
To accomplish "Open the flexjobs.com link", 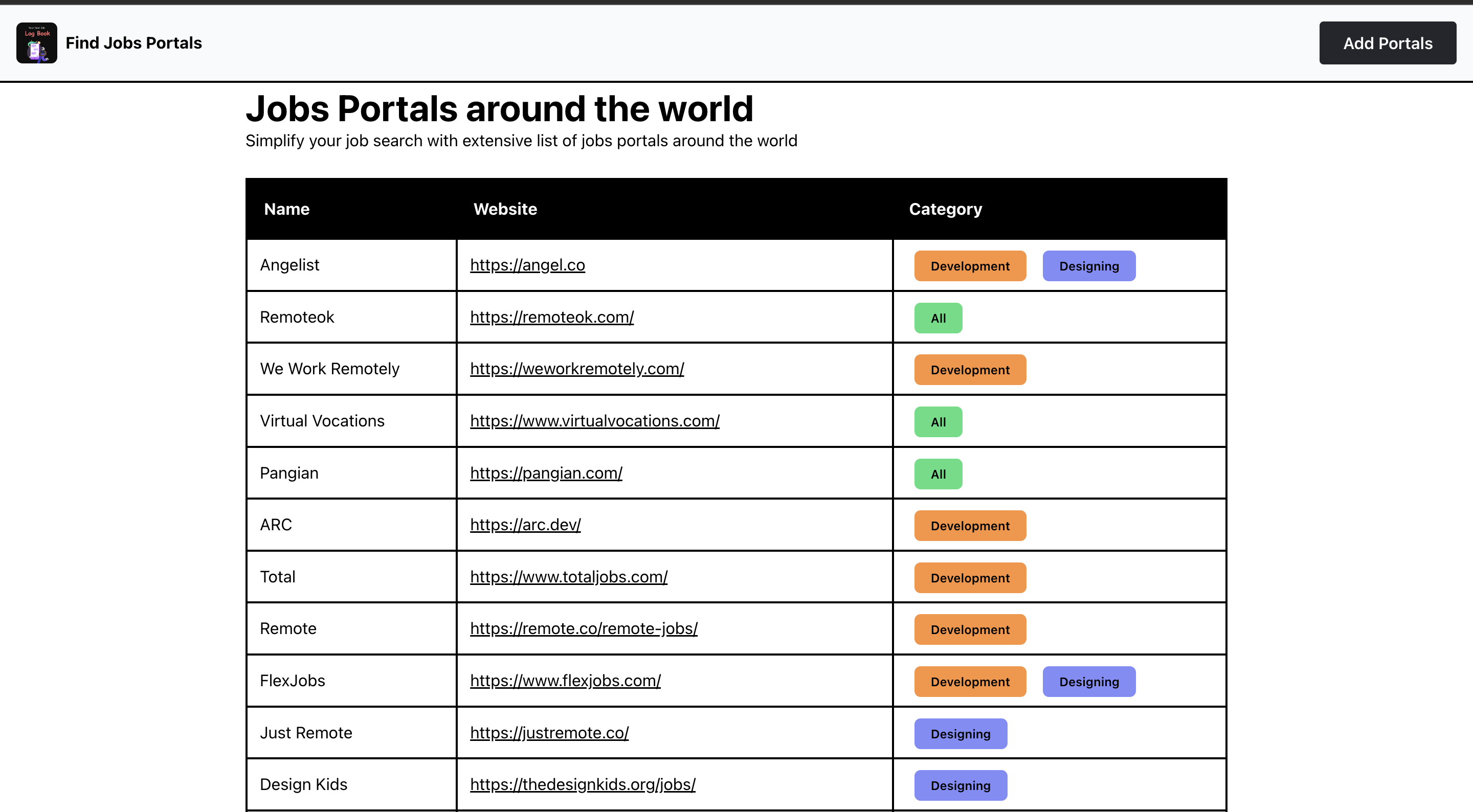I will click(x=565, y=681).
